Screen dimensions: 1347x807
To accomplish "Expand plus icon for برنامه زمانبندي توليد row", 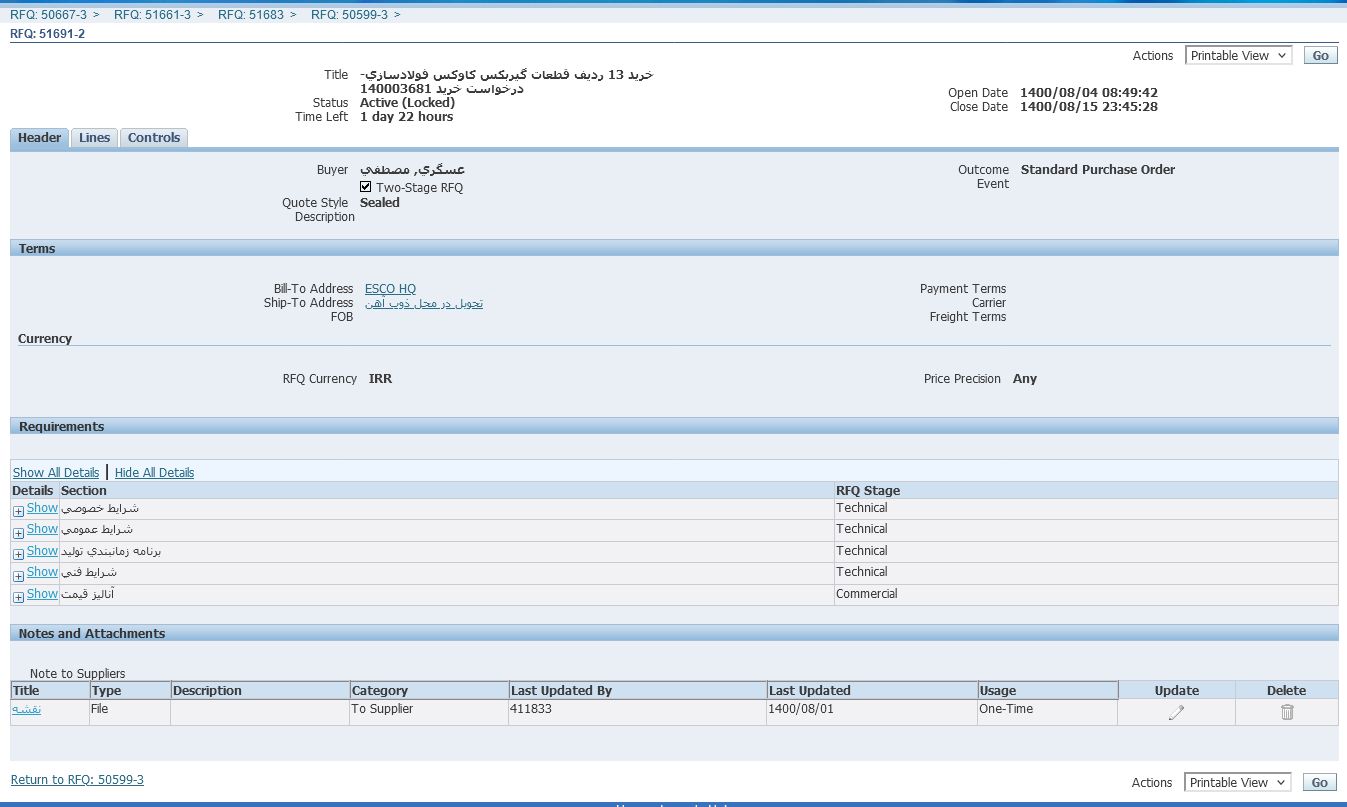I will click(x=18, y=554).
